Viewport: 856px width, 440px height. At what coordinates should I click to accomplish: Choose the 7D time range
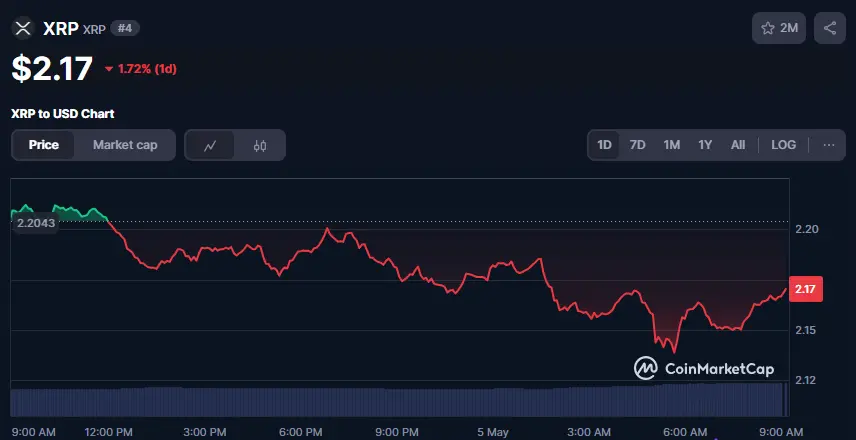pos(638,145)
